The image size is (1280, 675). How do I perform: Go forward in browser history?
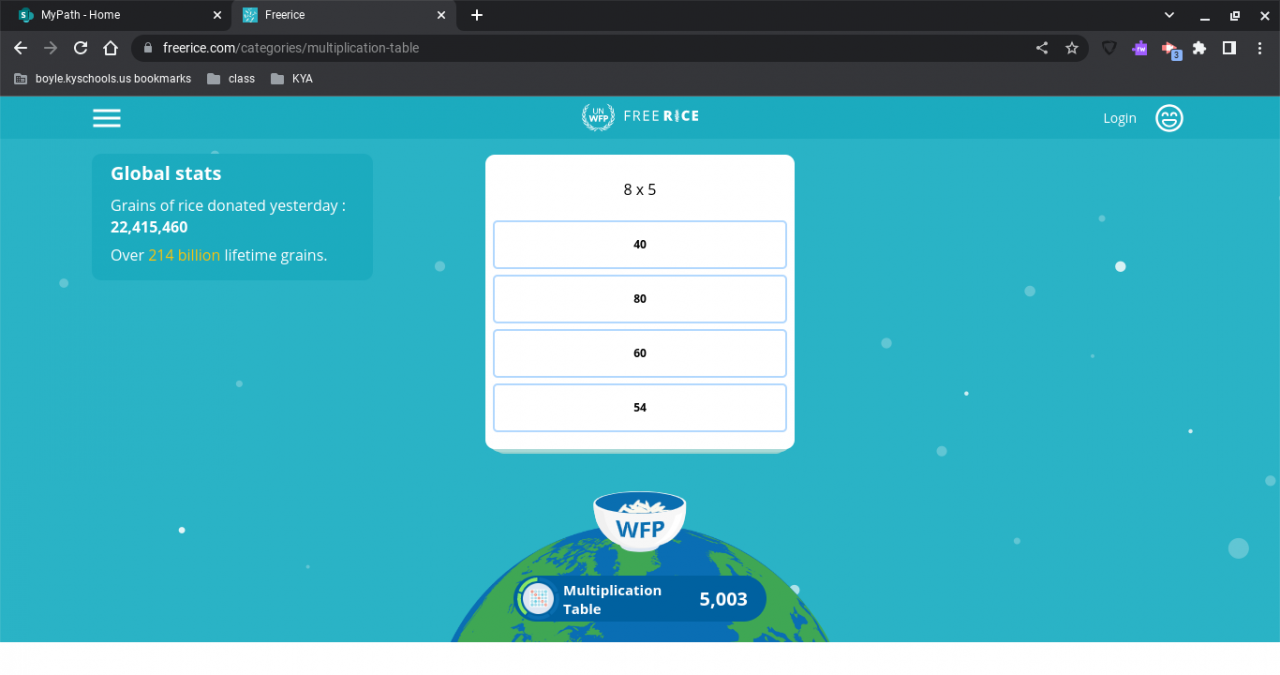point(50,48)
